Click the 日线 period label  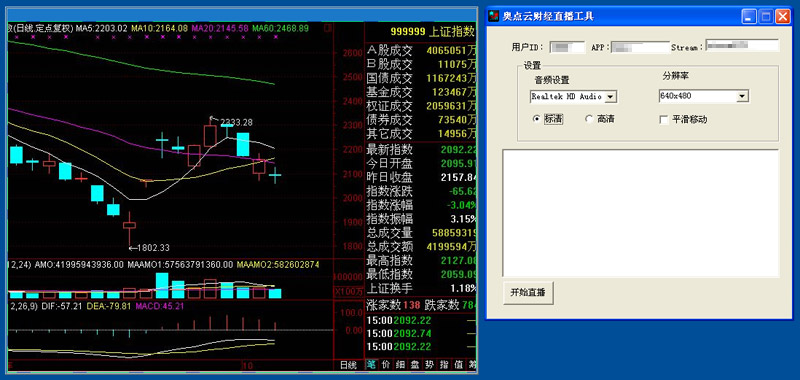click(x=348, y=365)
